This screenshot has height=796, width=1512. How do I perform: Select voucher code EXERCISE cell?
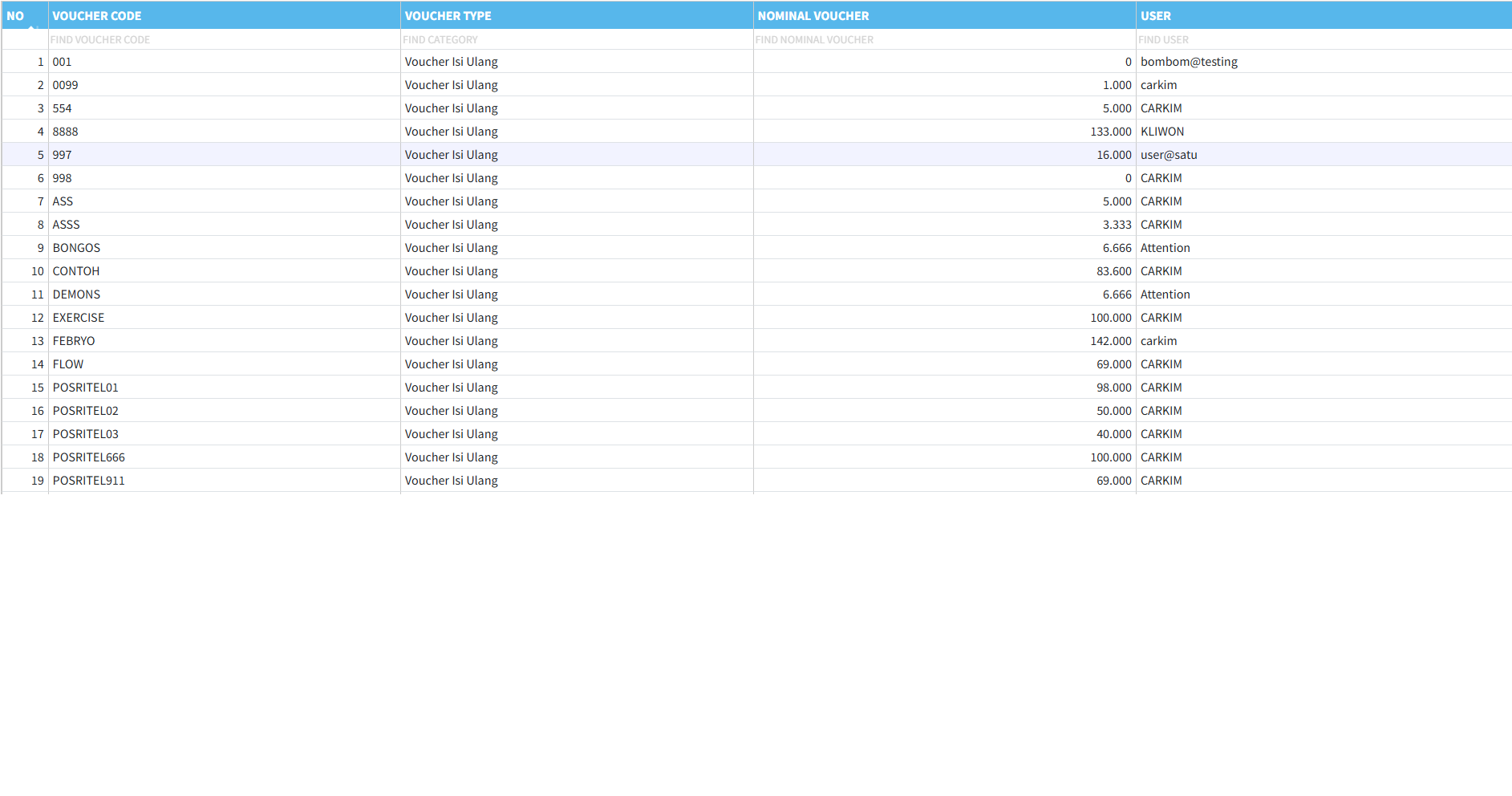[225, 318]
